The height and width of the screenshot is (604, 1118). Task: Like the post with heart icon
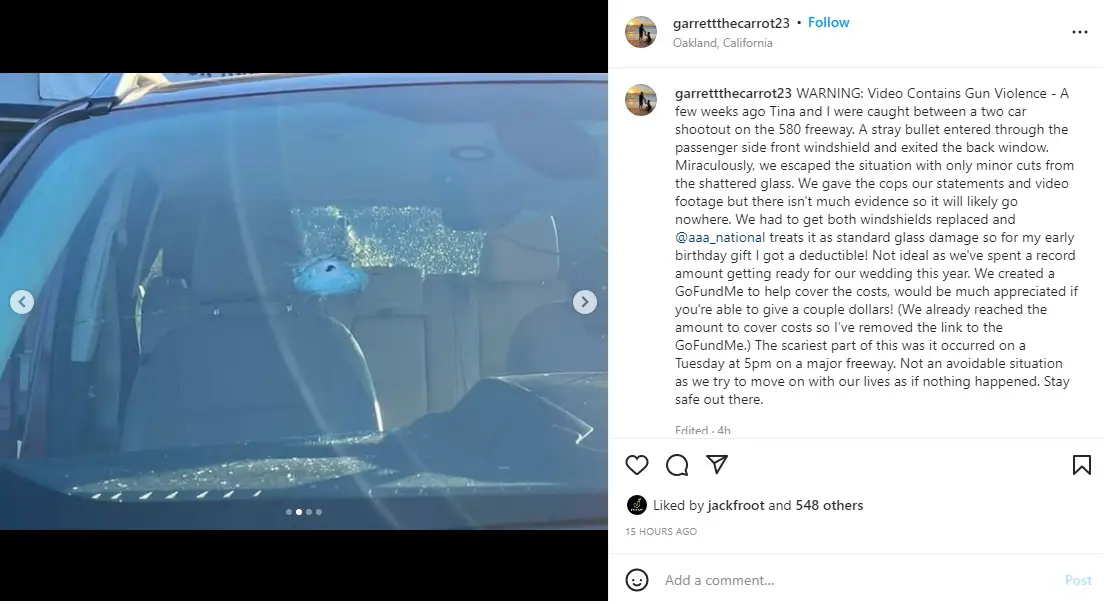[637, 465]
